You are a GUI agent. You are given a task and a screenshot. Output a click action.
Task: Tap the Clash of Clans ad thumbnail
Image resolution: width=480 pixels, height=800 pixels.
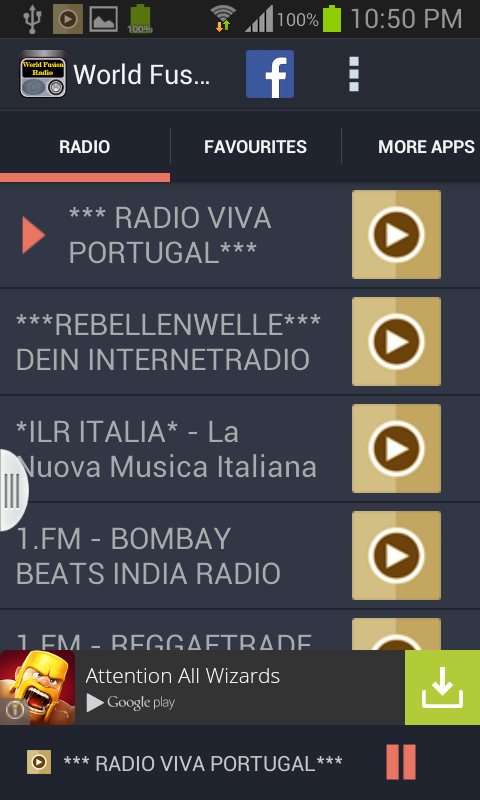coord(38,688)
